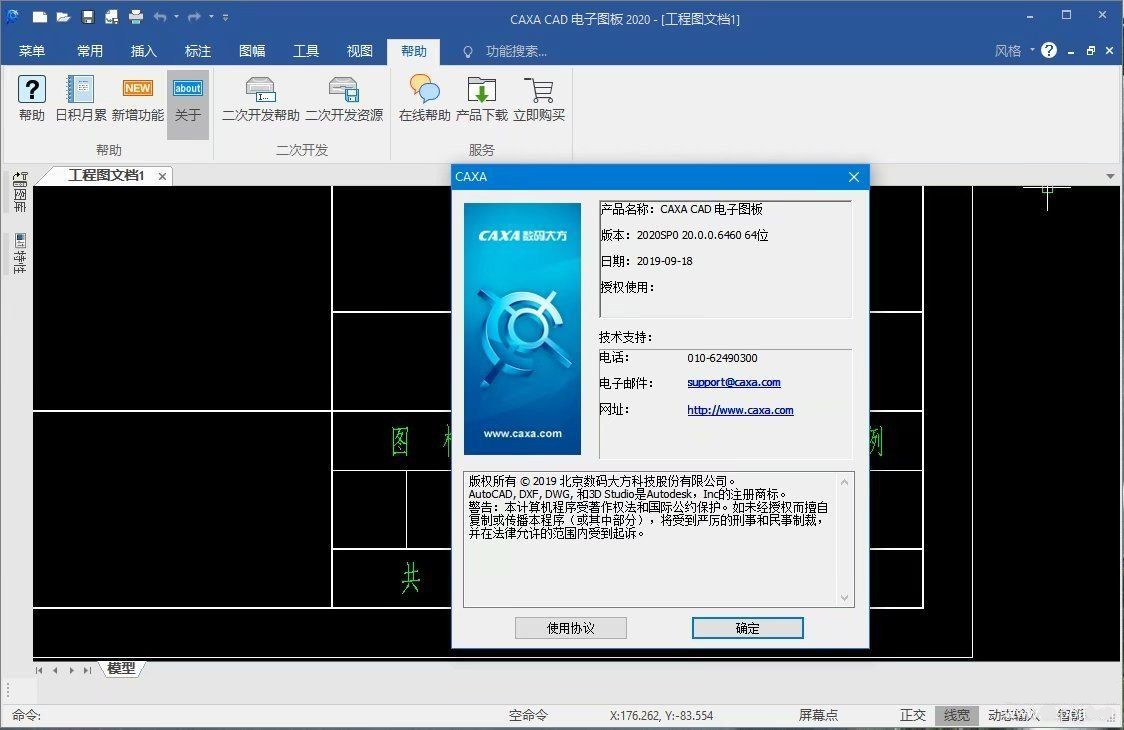This screenshot has height=730, width=1124.
Task: Open 二次开发帮助 development help
Action: pos(260,99)
